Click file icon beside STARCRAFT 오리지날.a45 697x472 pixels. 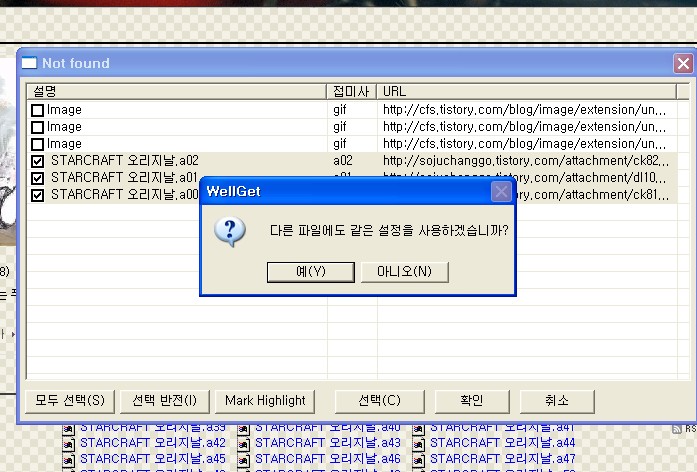click(68, 460)
